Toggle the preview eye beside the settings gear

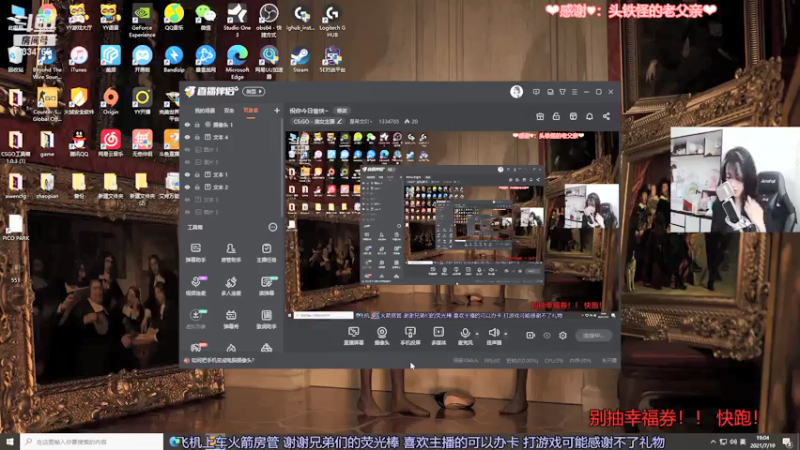(547, 335)
